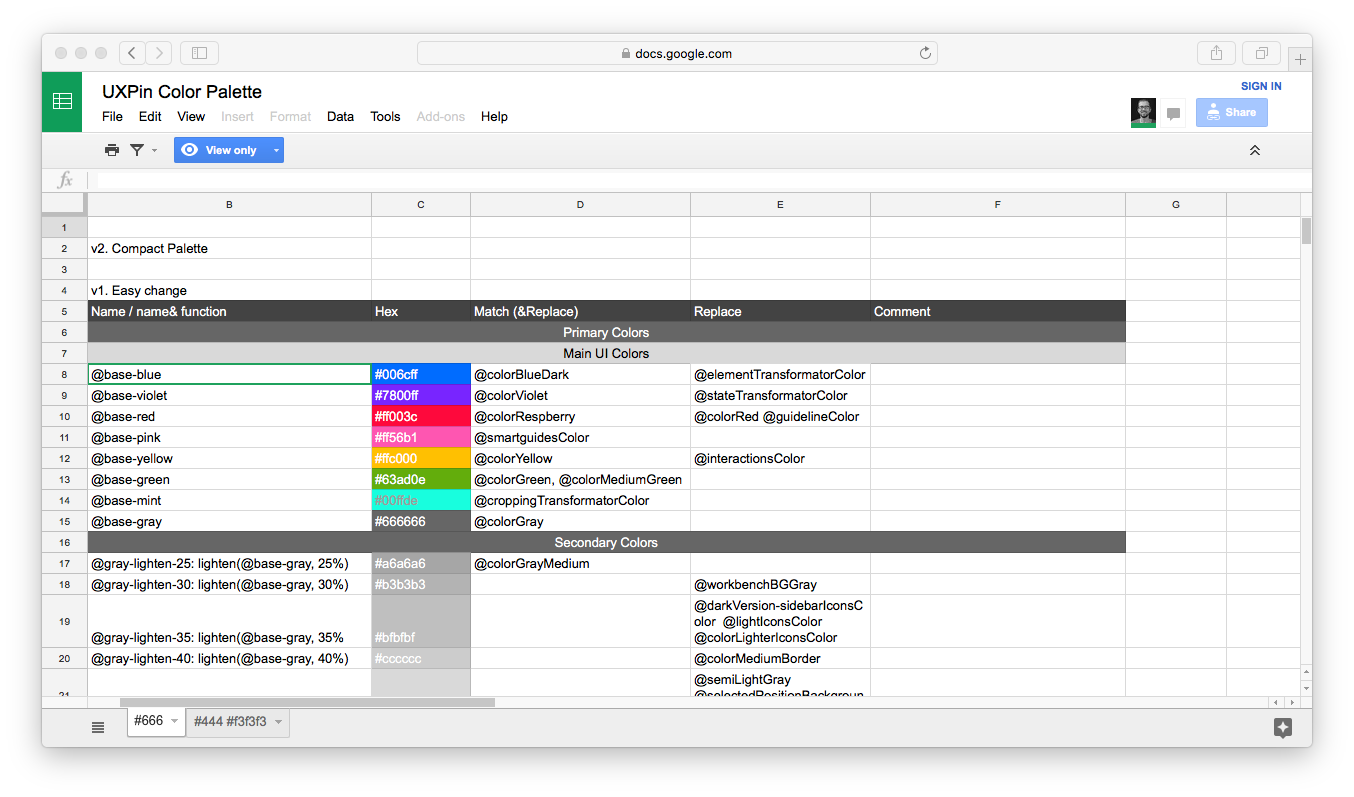This screenshot has height=797, width=1354.
Task: Click the docs.google.com address bar
Action: click(677, 53)
